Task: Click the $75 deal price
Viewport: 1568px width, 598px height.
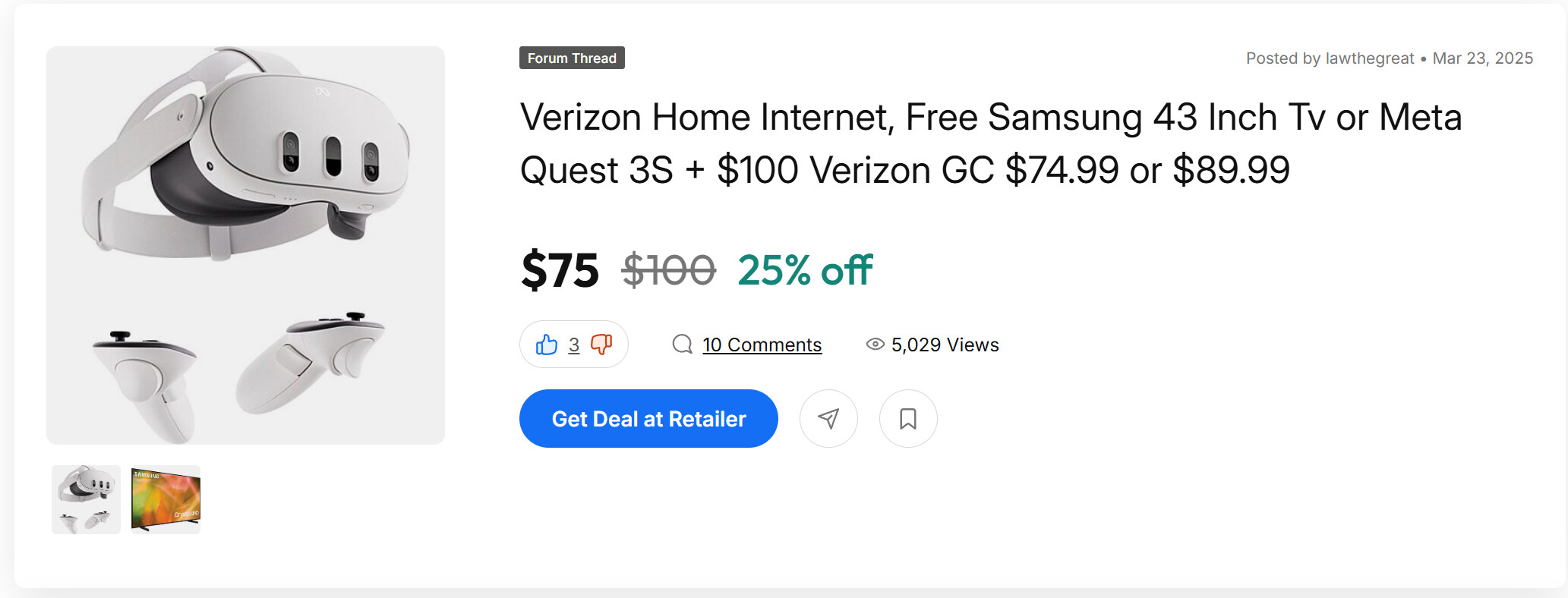Action: [x=560, y=270]
